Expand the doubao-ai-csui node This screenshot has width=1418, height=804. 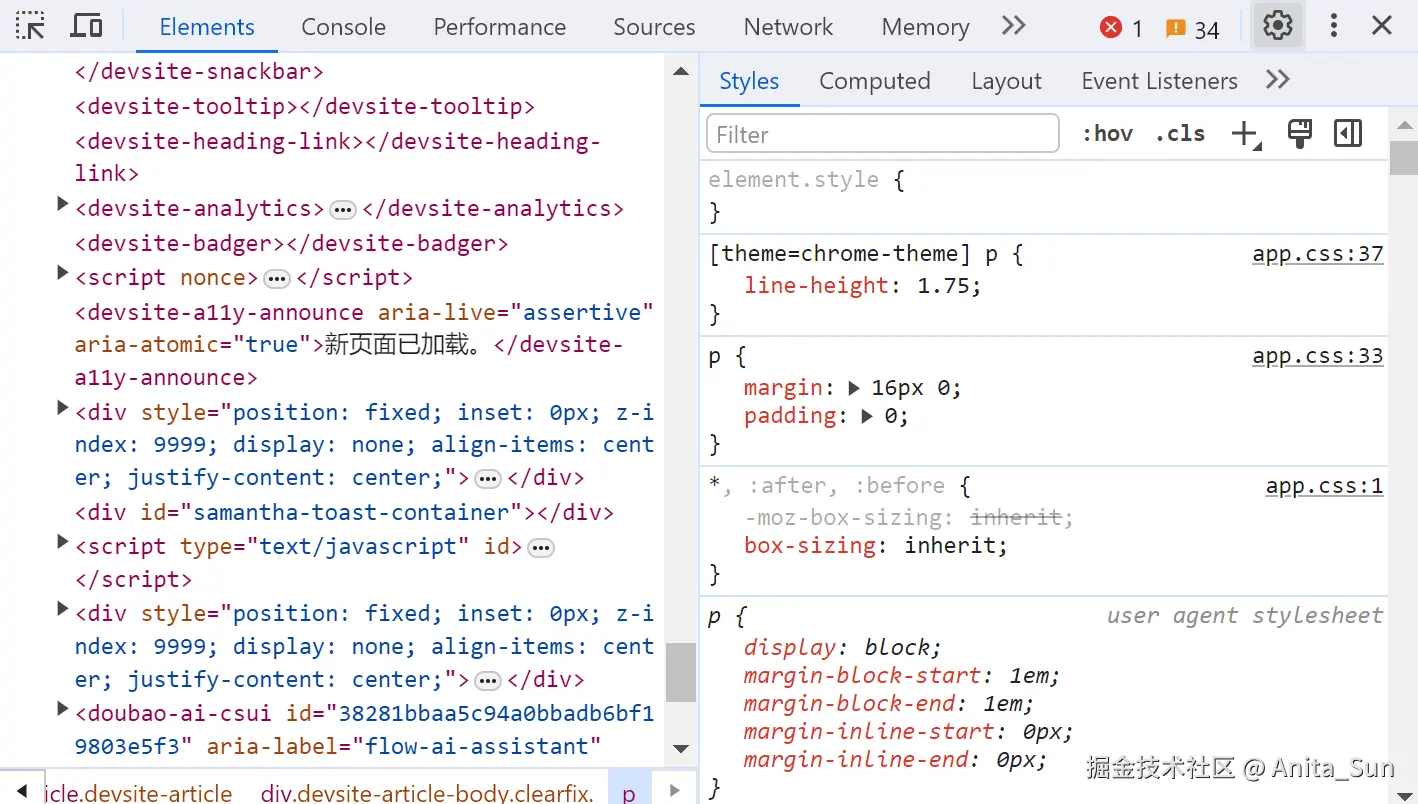62,709
